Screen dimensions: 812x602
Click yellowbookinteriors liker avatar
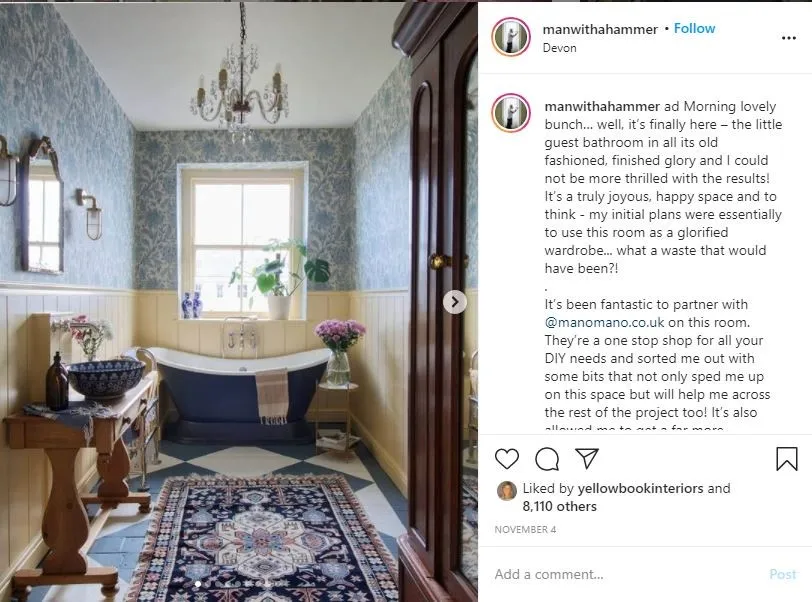pyautogui.click(x=506, y=490)
